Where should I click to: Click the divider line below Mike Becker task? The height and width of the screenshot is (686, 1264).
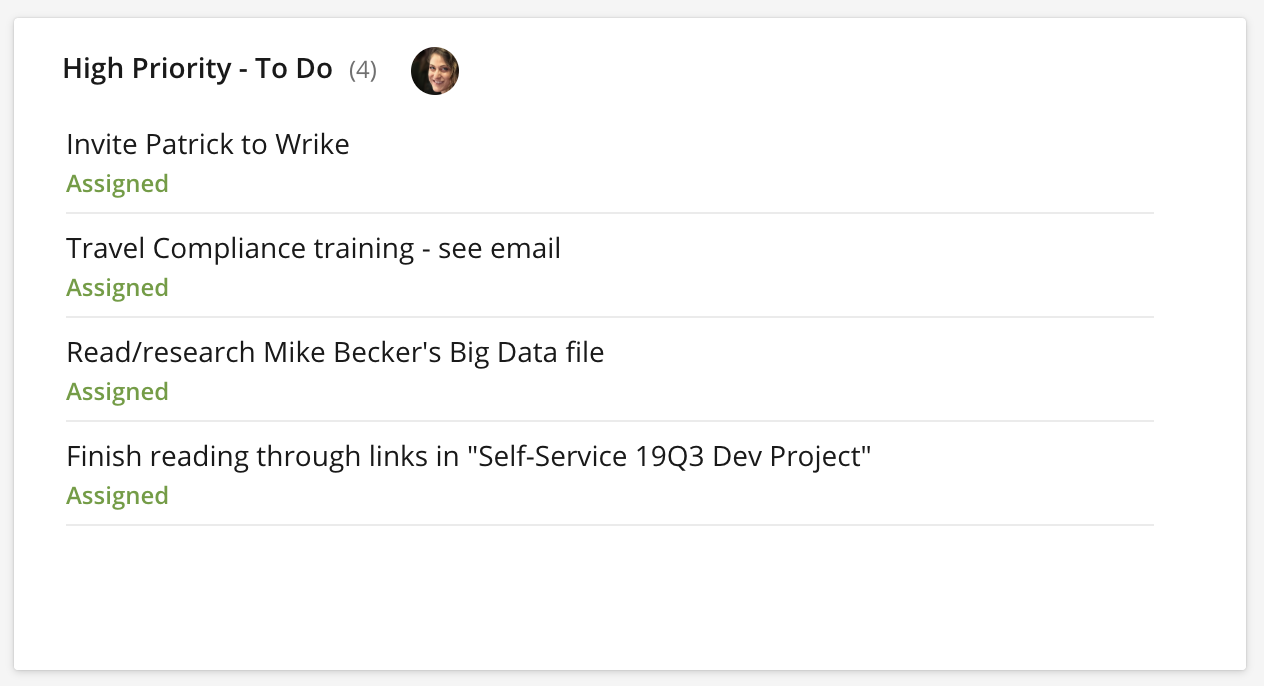click(x=610, y=421)
